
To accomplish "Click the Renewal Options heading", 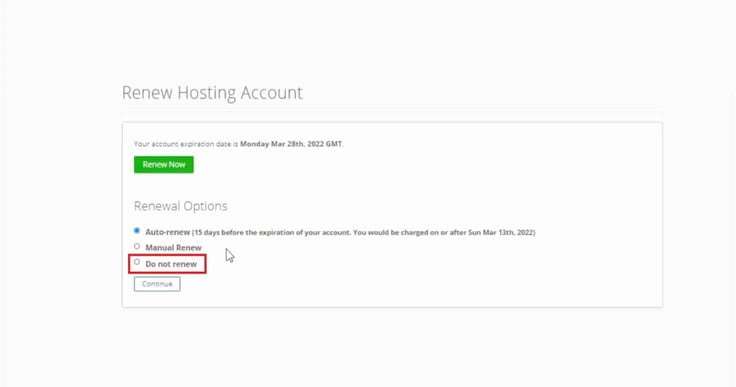I will (181, 206).
